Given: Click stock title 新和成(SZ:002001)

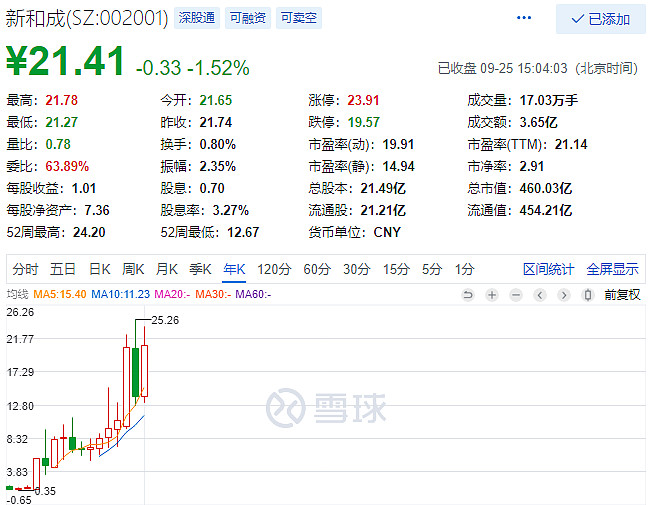Looking at the screenshot, I should click(x=87, y=18).
